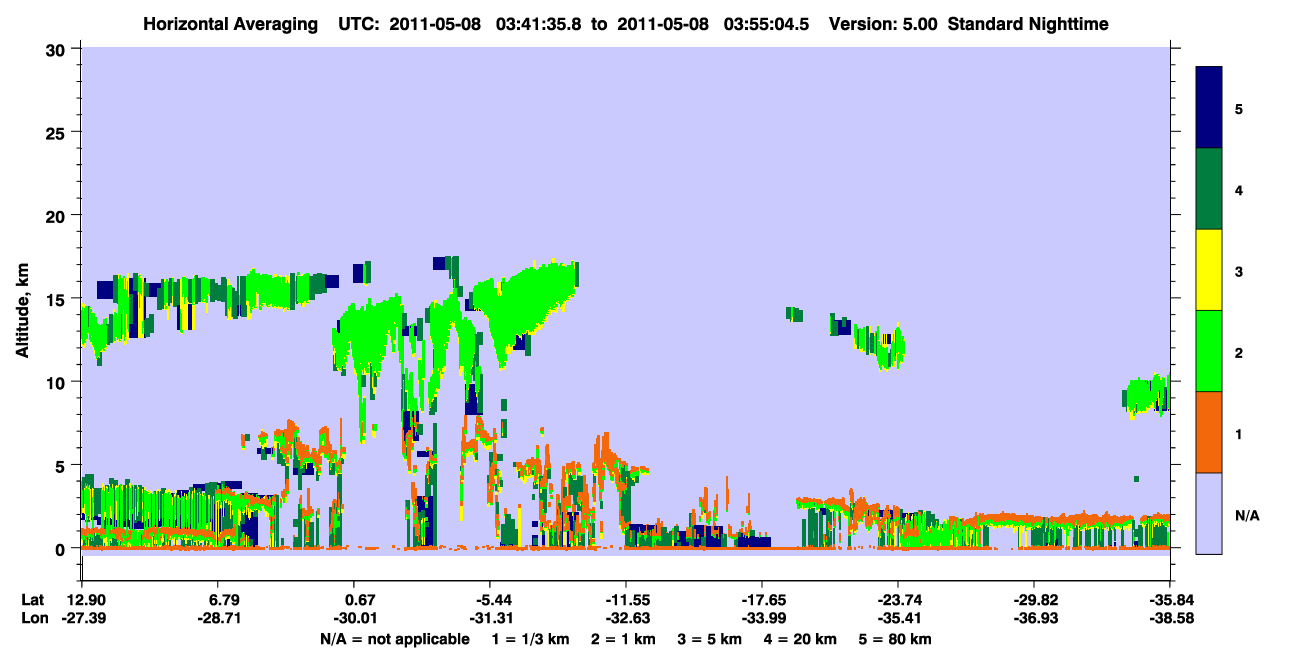Click the colorbar label 'N/A'
Screen dimensions: 1300x667
(1247, 515)
